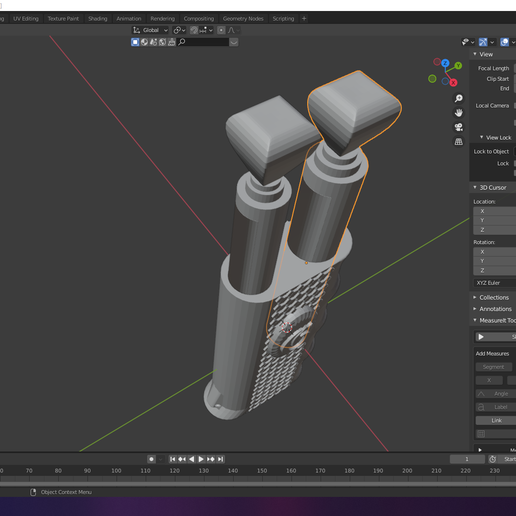Switch to Geometry Nodes workspace tab
516x516 pixels.
(x=243, y=19)
